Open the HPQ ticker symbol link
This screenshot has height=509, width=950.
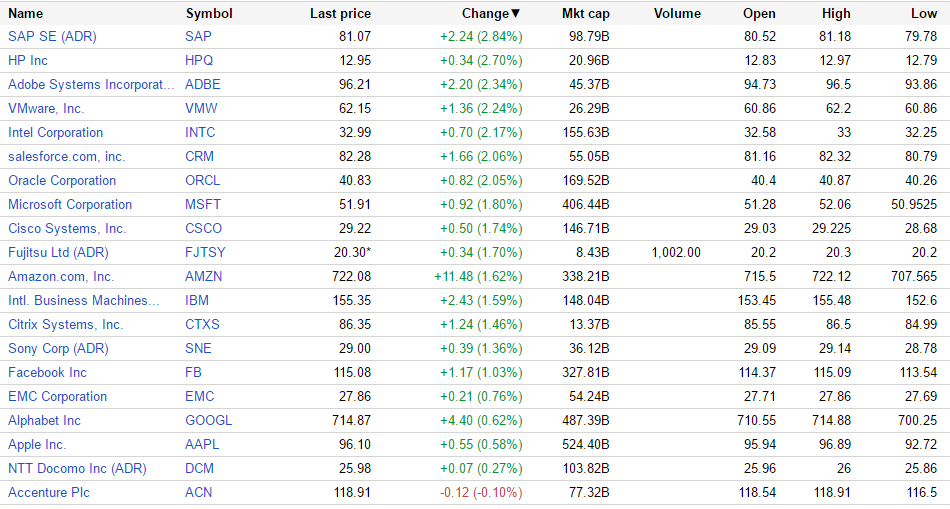[x=199, y=60]
